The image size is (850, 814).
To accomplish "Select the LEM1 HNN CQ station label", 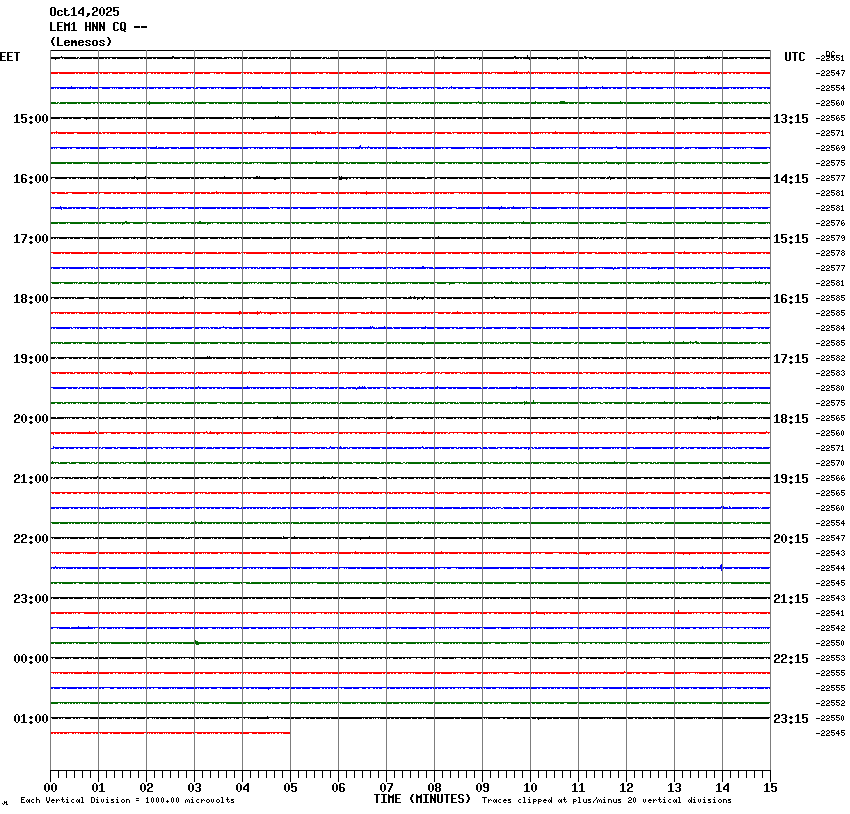I will (98, 27).
